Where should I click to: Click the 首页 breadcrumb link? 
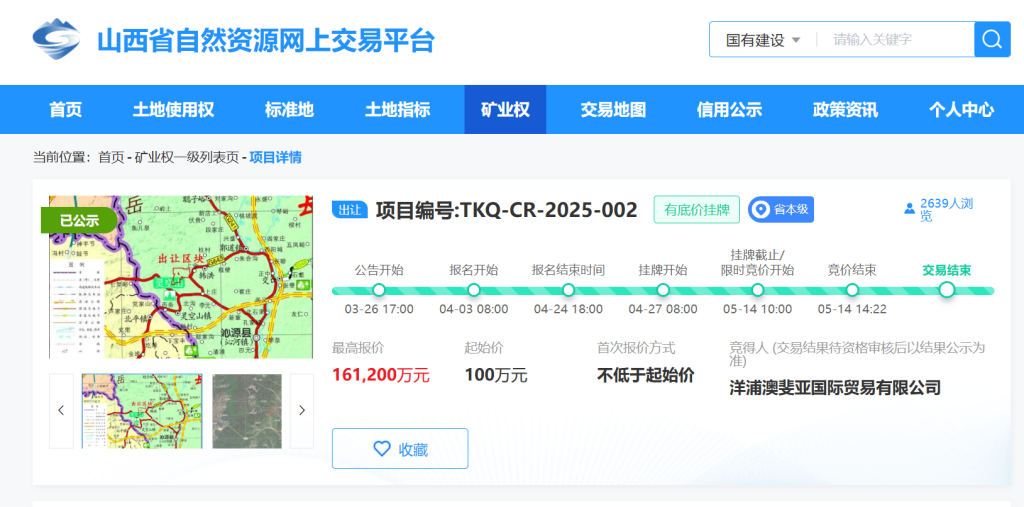pos(110,157)
